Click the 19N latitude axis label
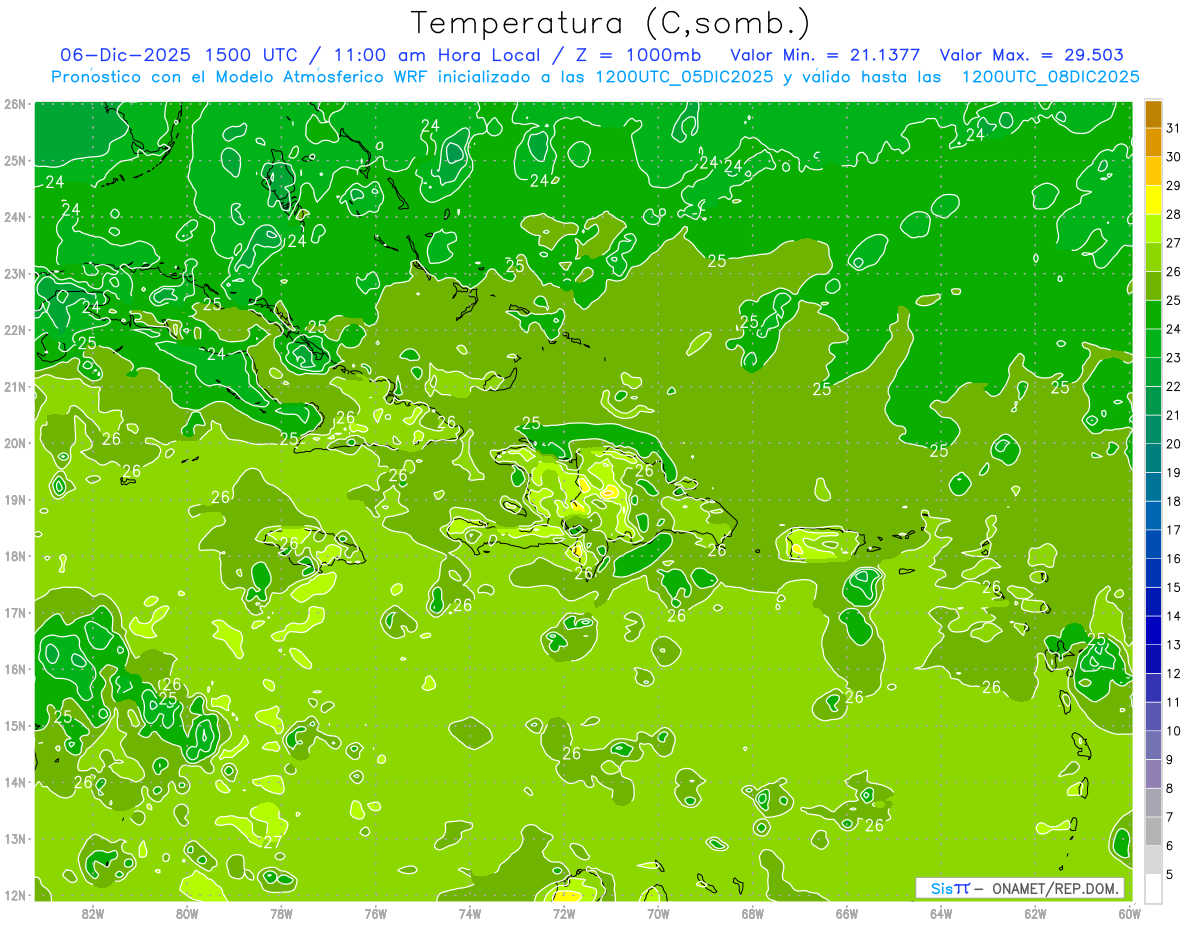The width and height of the screenshot is (1200, 927). [x=14, y=500]
